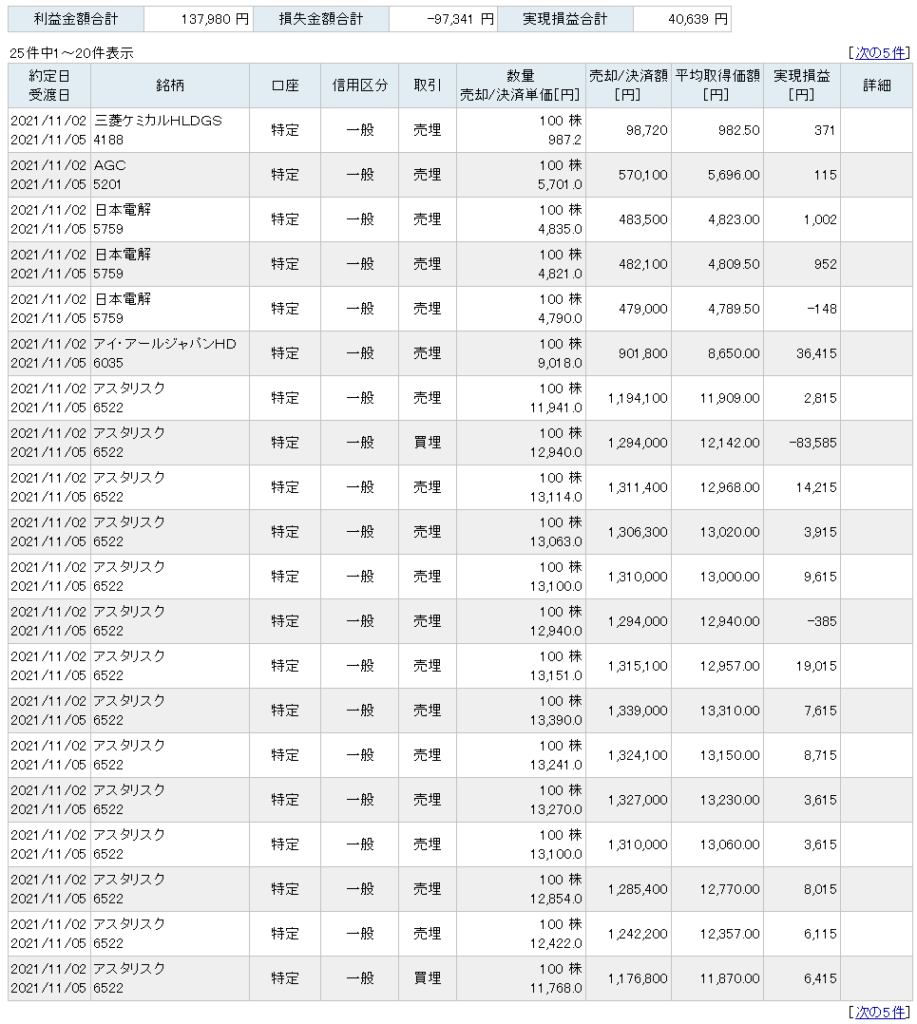Select the 平均取得価額 column header
The height and width of the screenshot is (1024, 917).
click(717, 86)
